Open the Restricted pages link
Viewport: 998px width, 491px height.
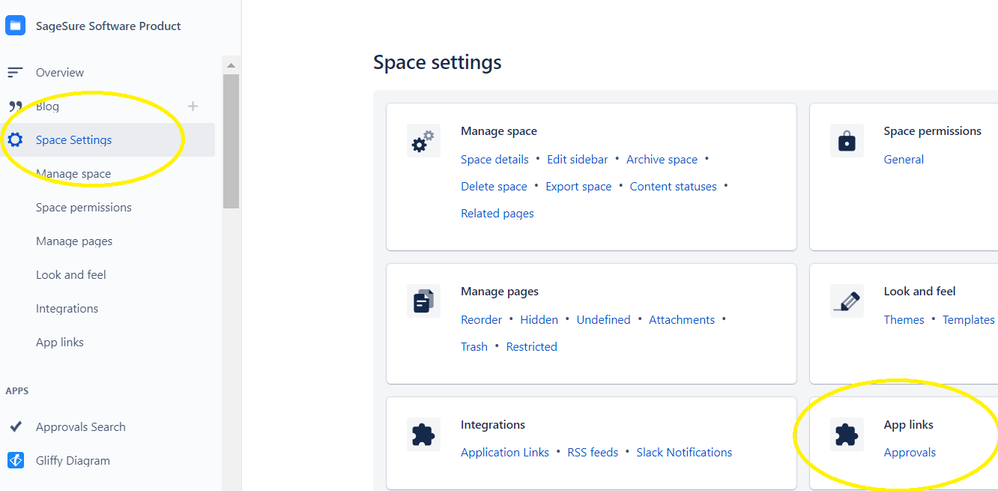click(x=531, y=346)
